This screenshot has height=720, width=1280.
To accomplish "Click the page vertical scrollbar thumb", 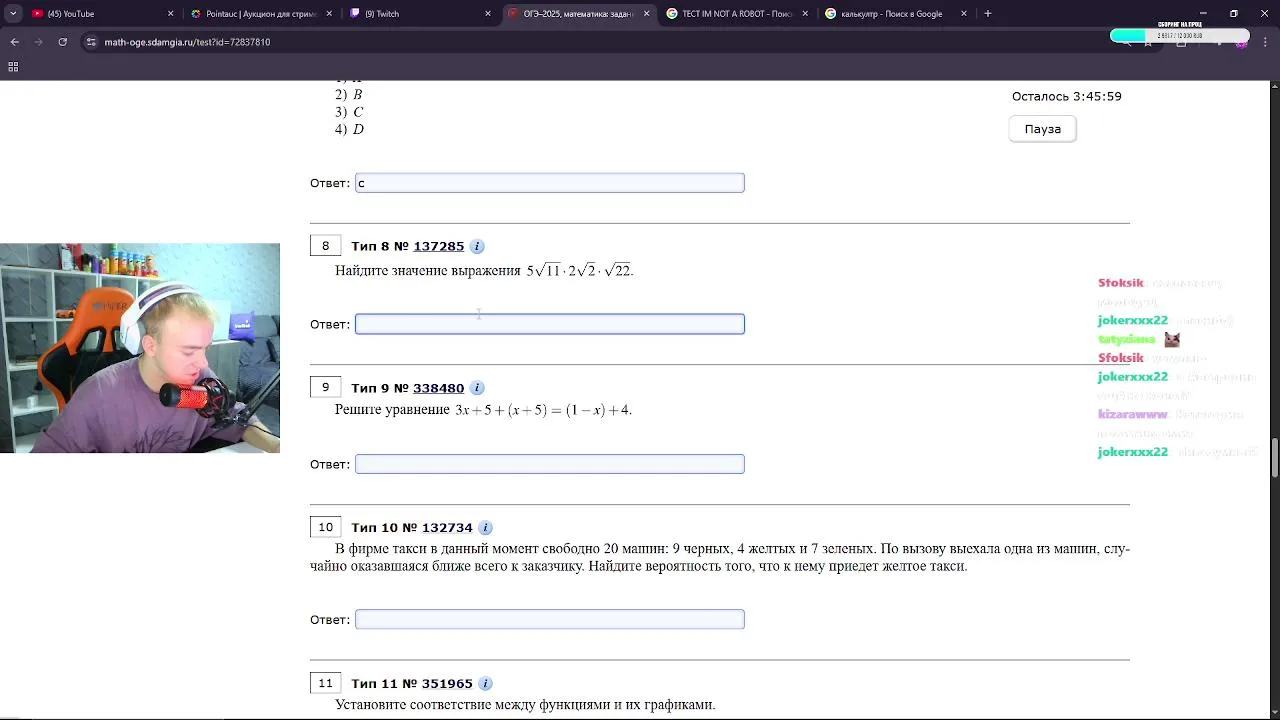I will (x=1274, y=457).
